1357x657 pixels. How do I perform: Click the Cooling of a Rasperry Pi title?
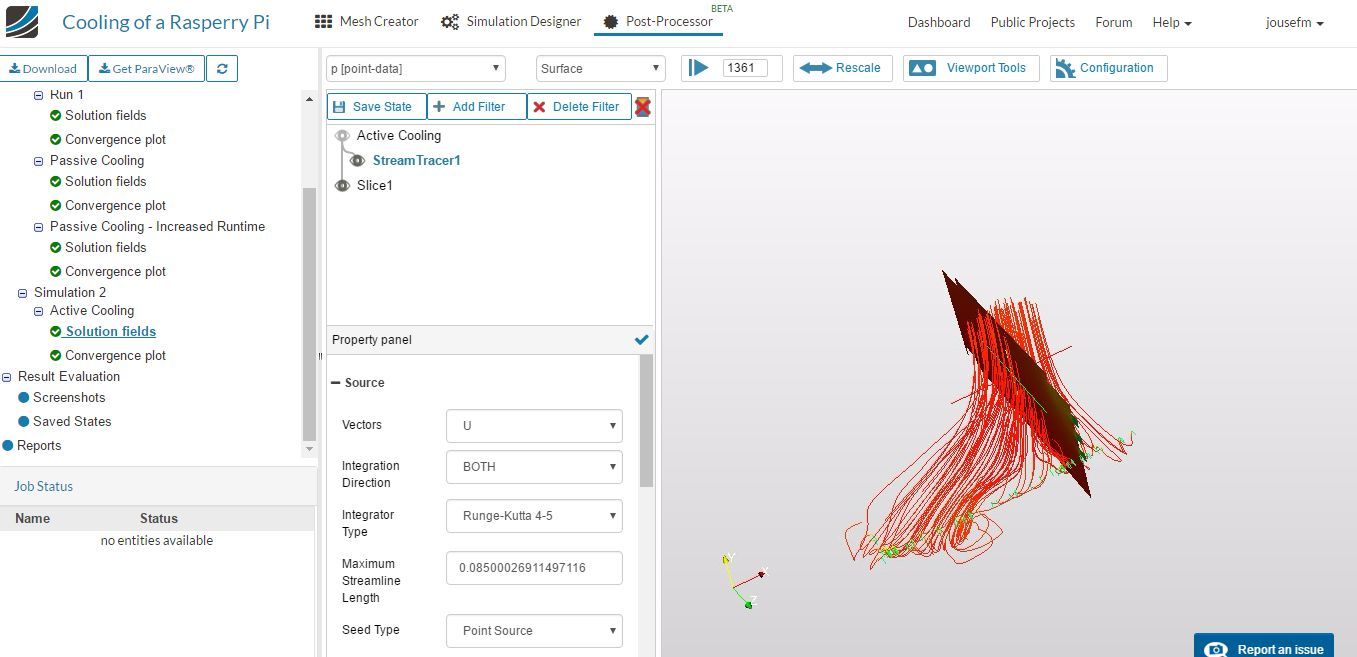pyautogui.click(x=166, y=22)
